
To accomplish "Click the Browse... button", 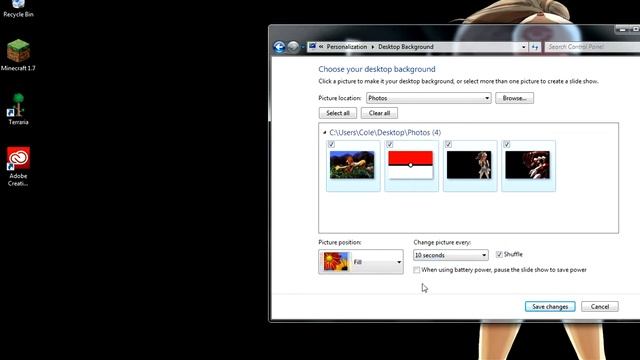I will coord(514,98).
